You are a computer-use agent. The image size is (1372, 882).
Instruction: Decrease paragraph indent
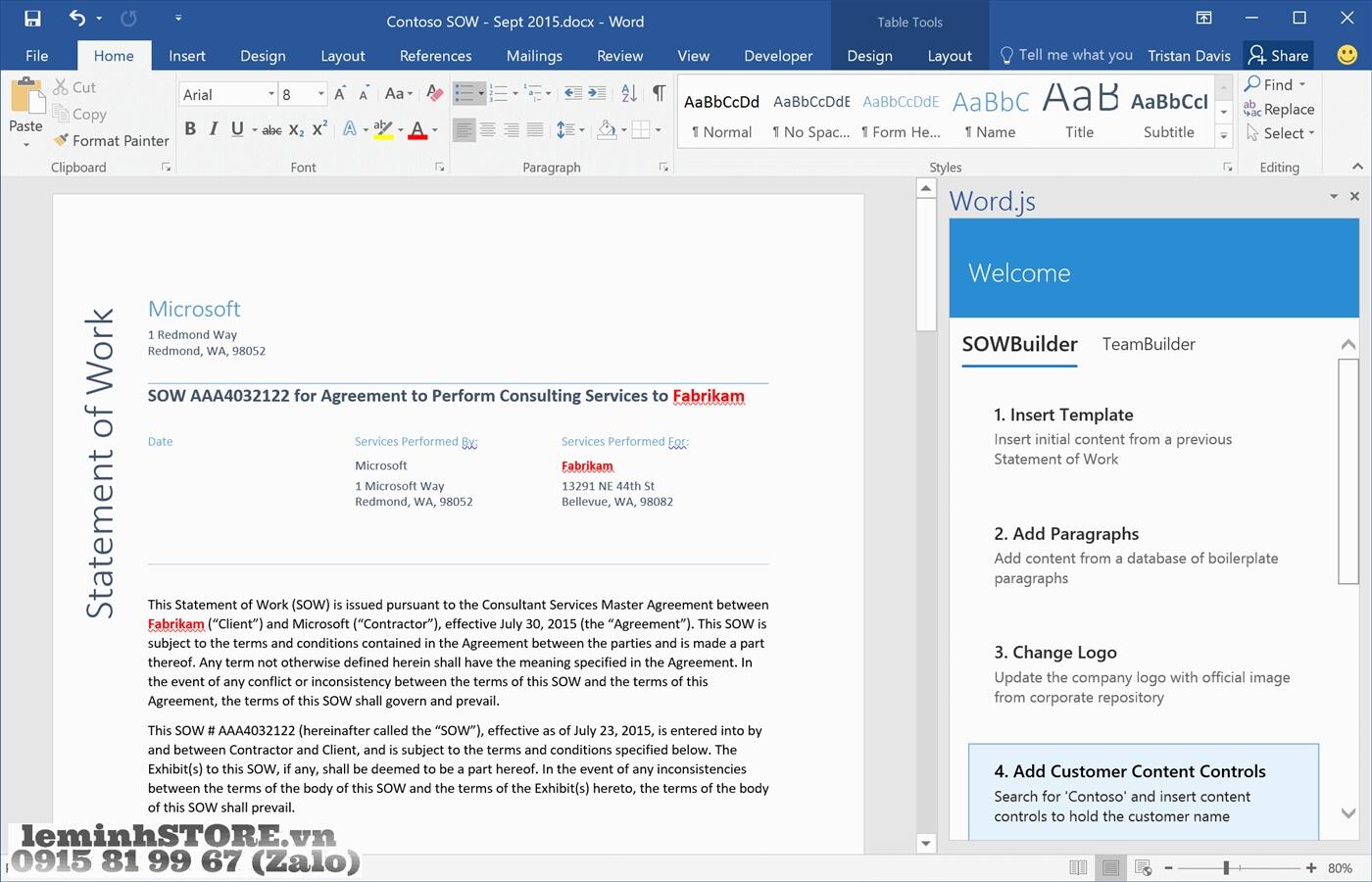(573, 94)
